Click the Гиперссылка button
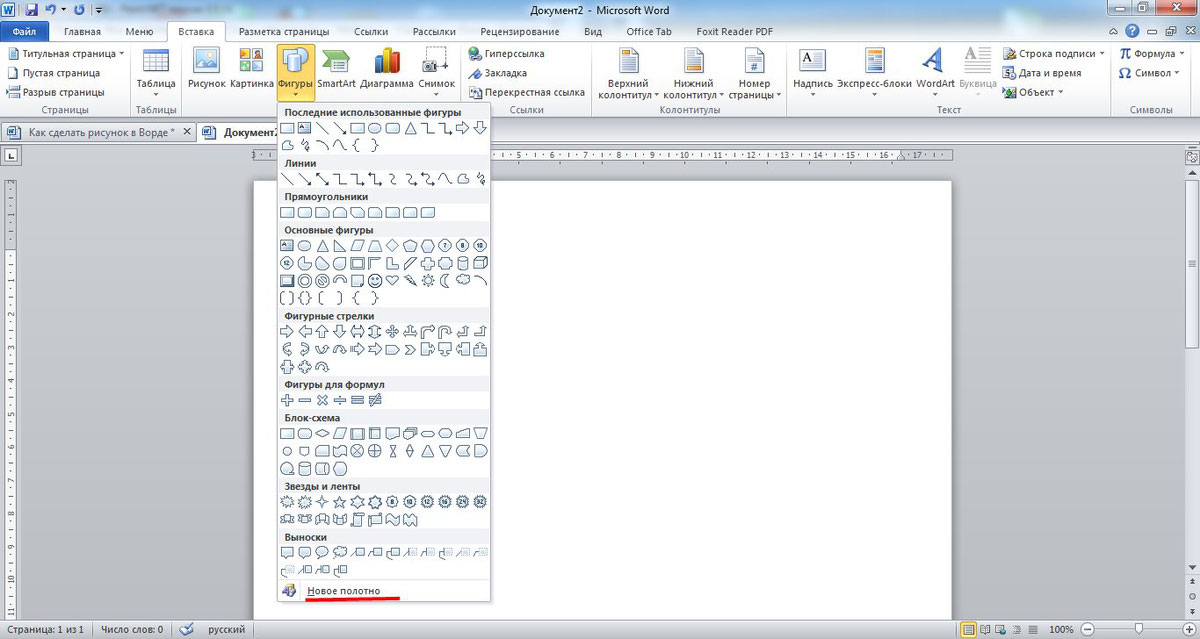Viewport: 1200px width, 639px height. click(x=516, y=53)
